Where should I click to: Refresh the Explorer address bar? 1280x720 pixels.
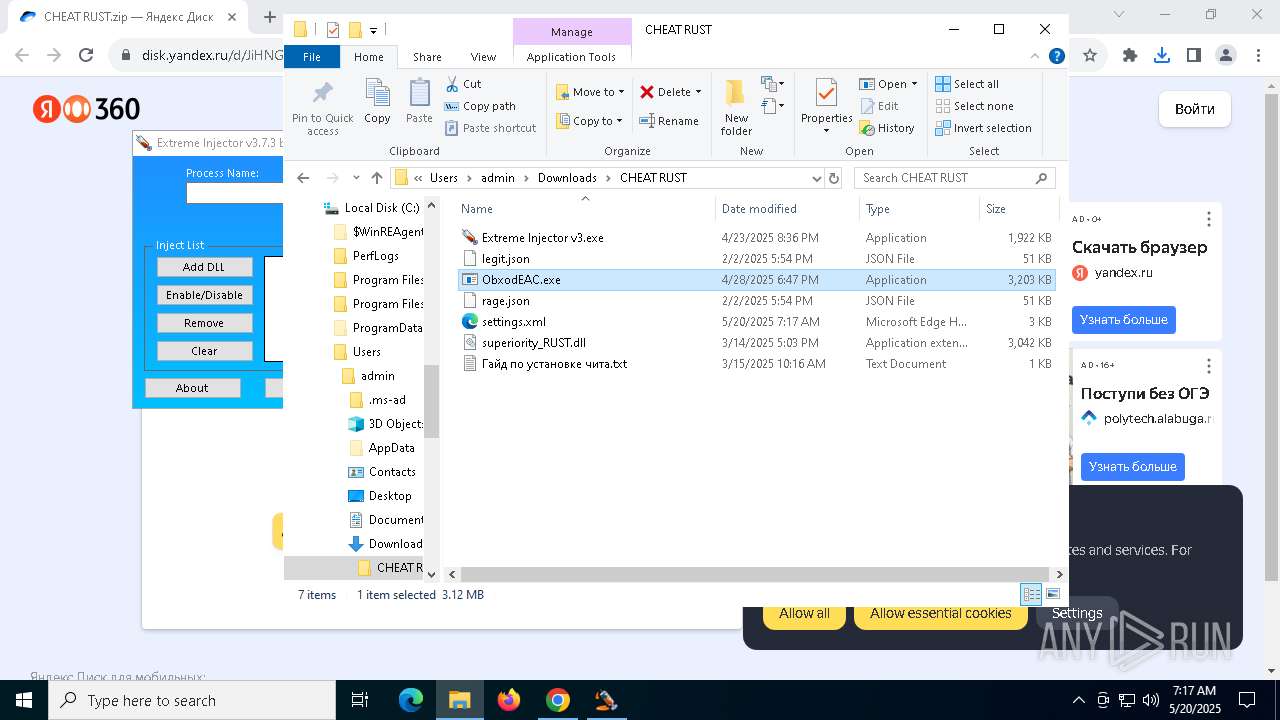834,178
